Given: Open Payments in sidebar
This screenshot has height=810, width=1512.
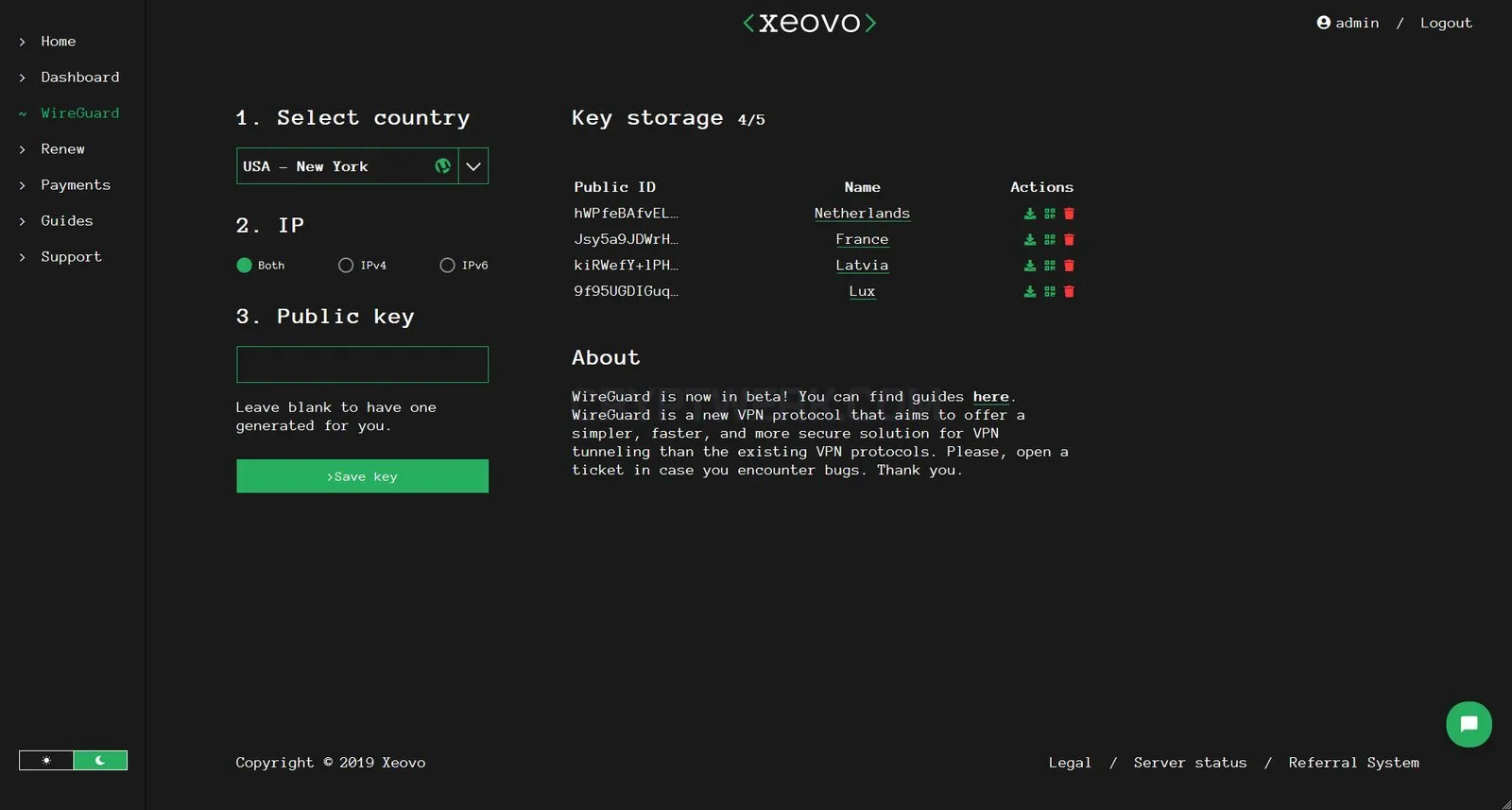Looking at the screenshot, I should [x=76, y=185].
